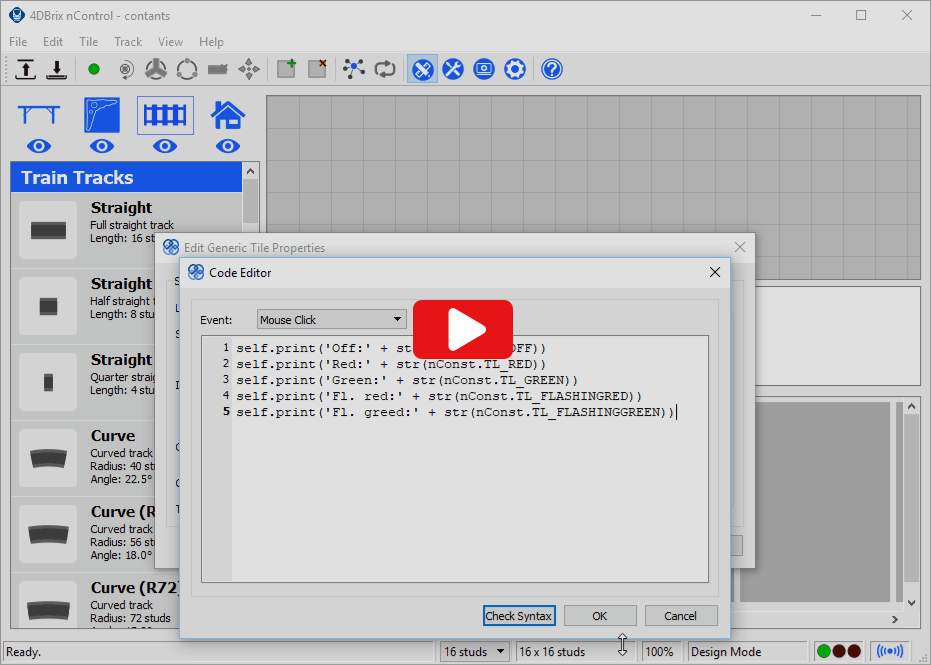Open the Tile menu
931x665 pixels.
[88, 42]
